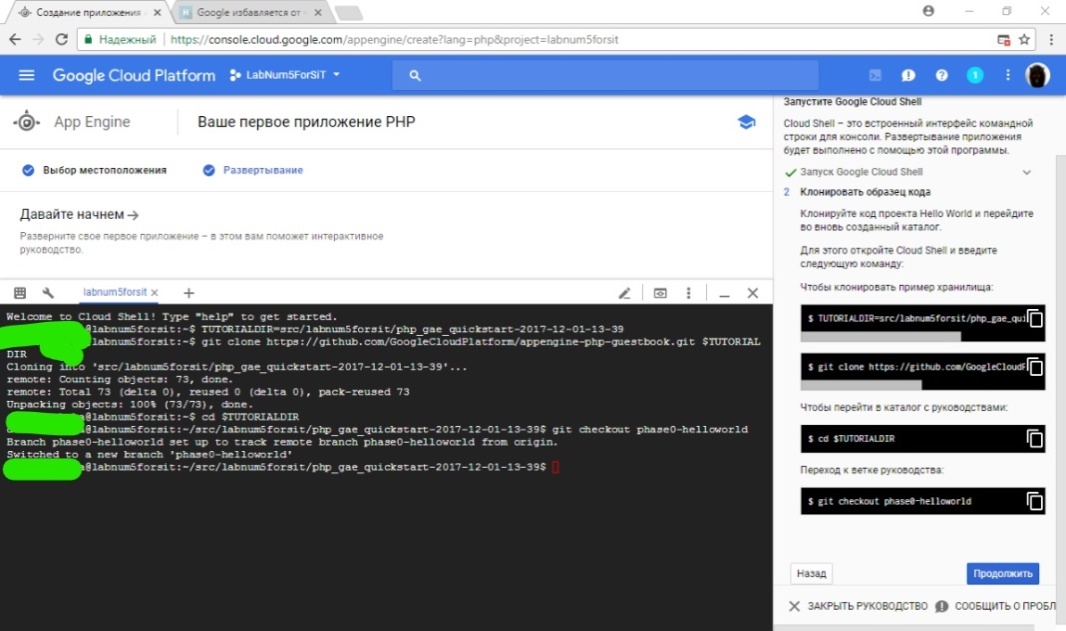The height and width of the screenshot is (631, 1066).
Task: Open notifications badge showing 1
Action: [975, 75]
